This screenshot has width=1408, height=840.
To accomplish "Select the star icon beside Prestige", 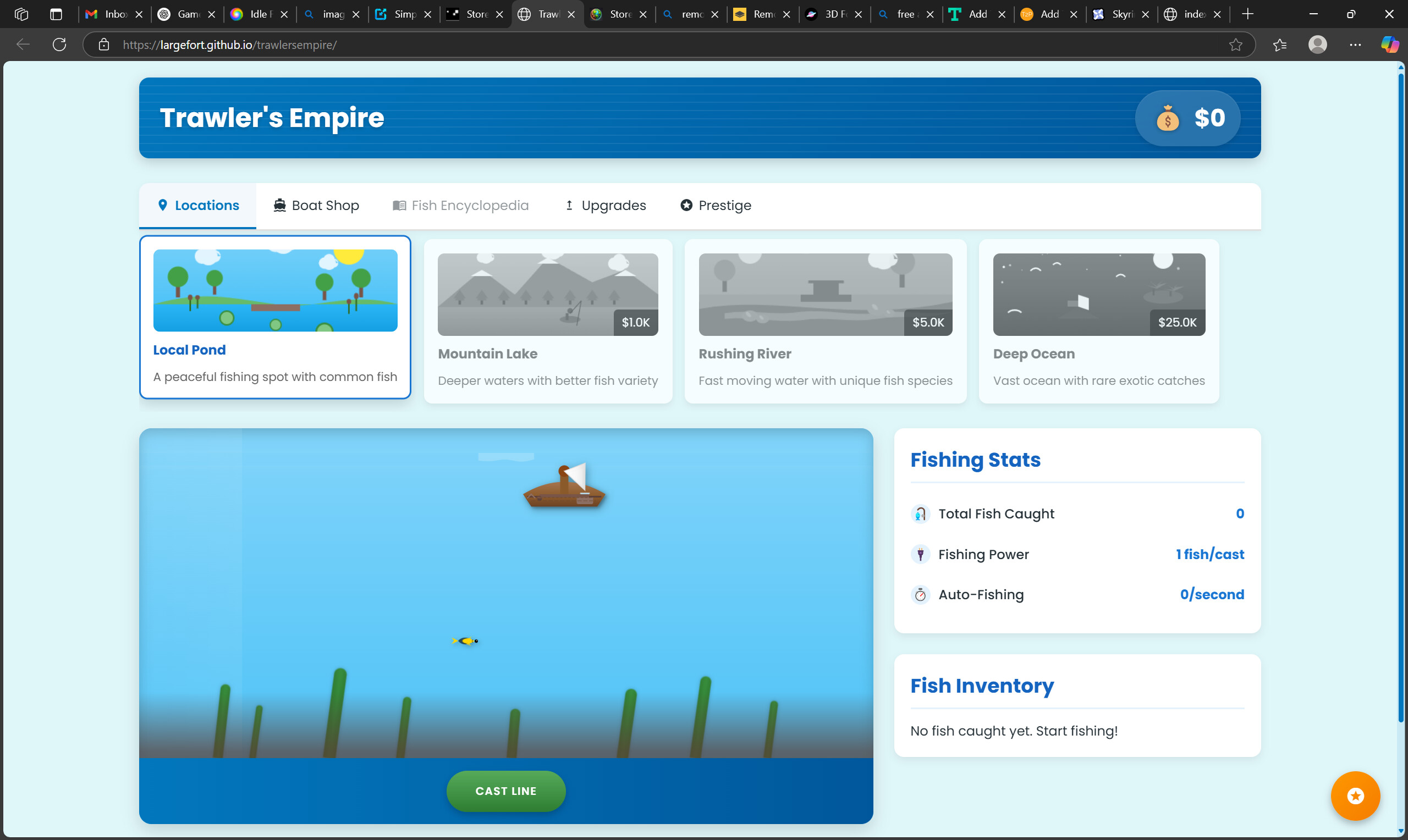I will tap(686, 205).
